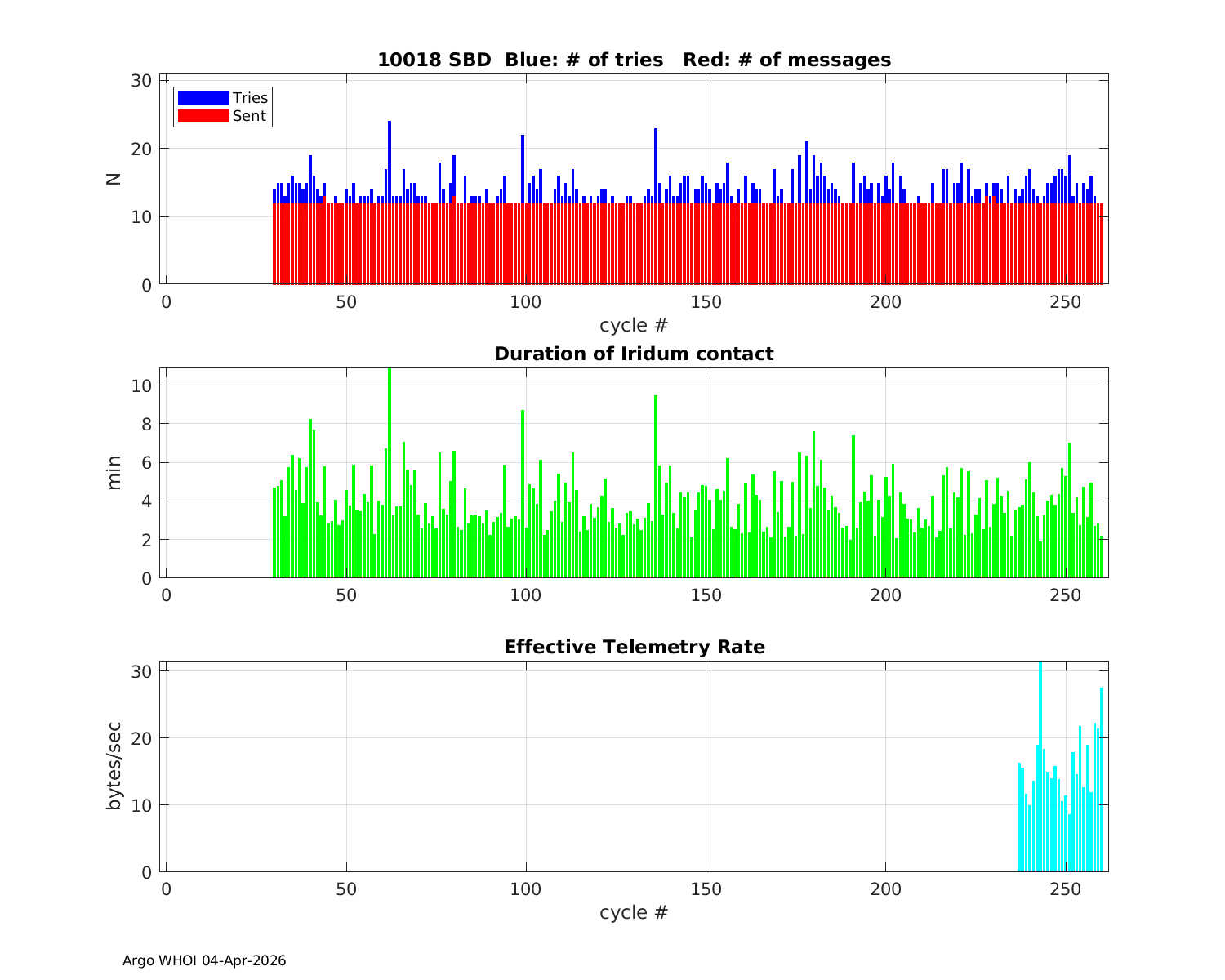
Task: Click the tallest green bar in duration plot
Action: pyautogui.click(x=390, y=474)
